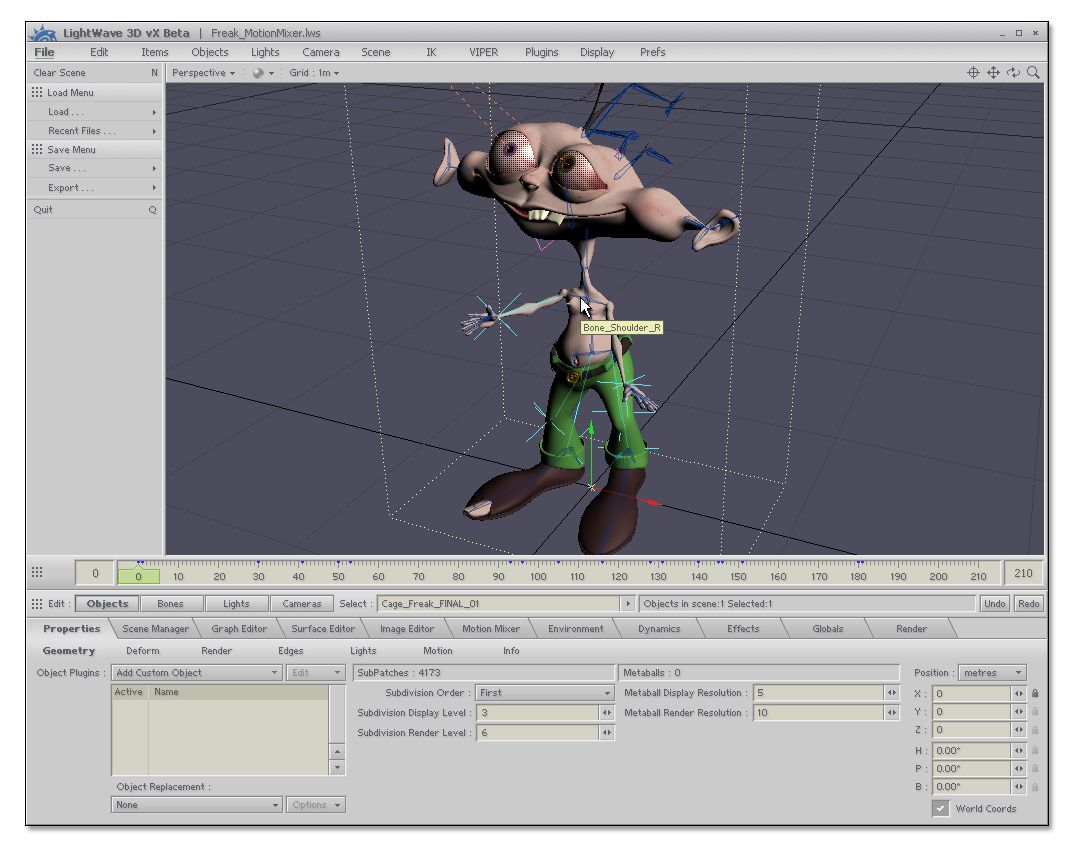The image size is (1074, 846).
Task: Click the Subdivision Display Level field
Action: click(538, 712)
